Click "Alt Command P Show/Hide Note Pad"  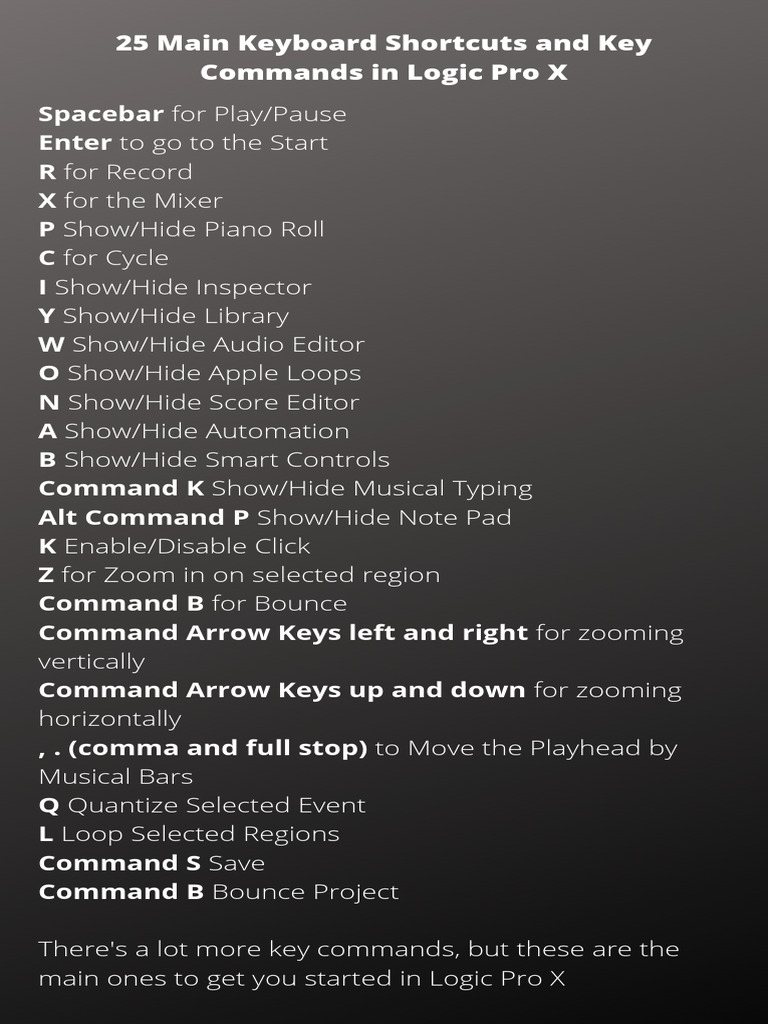(275, 518)
